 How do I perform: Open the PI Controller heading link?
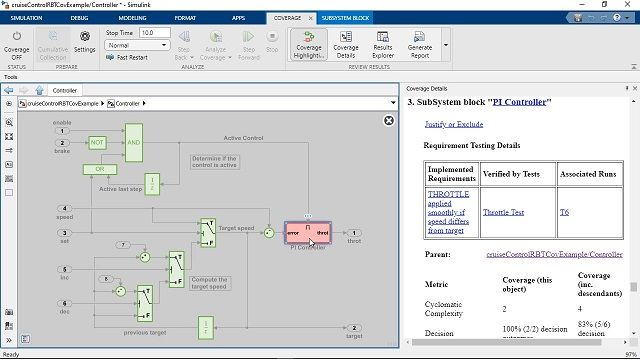point(519,102)
